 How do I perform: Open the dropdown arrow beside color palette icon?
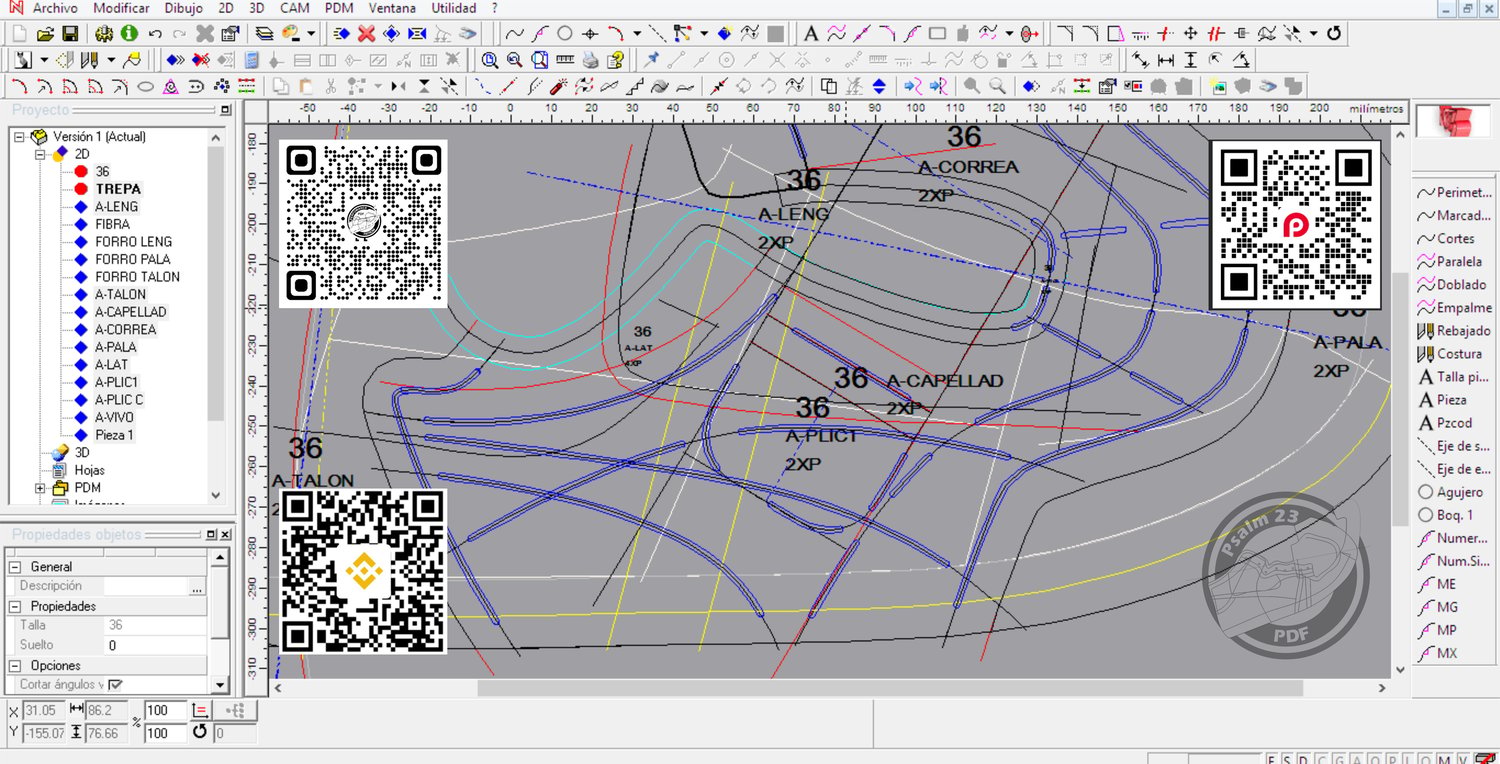click(x=311, y=33)
